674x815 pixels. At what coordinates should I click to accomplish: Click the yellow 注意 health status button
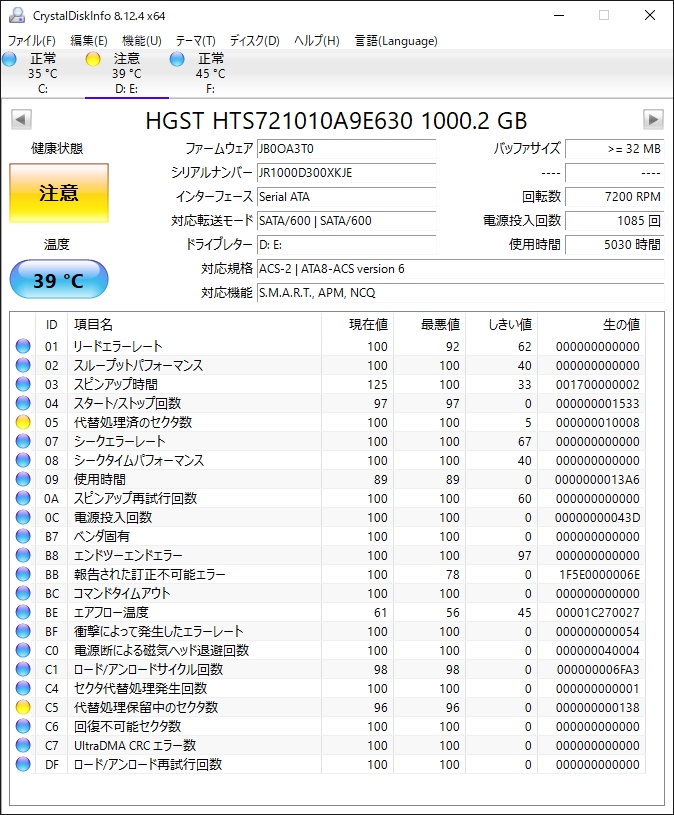coord(58,193)
